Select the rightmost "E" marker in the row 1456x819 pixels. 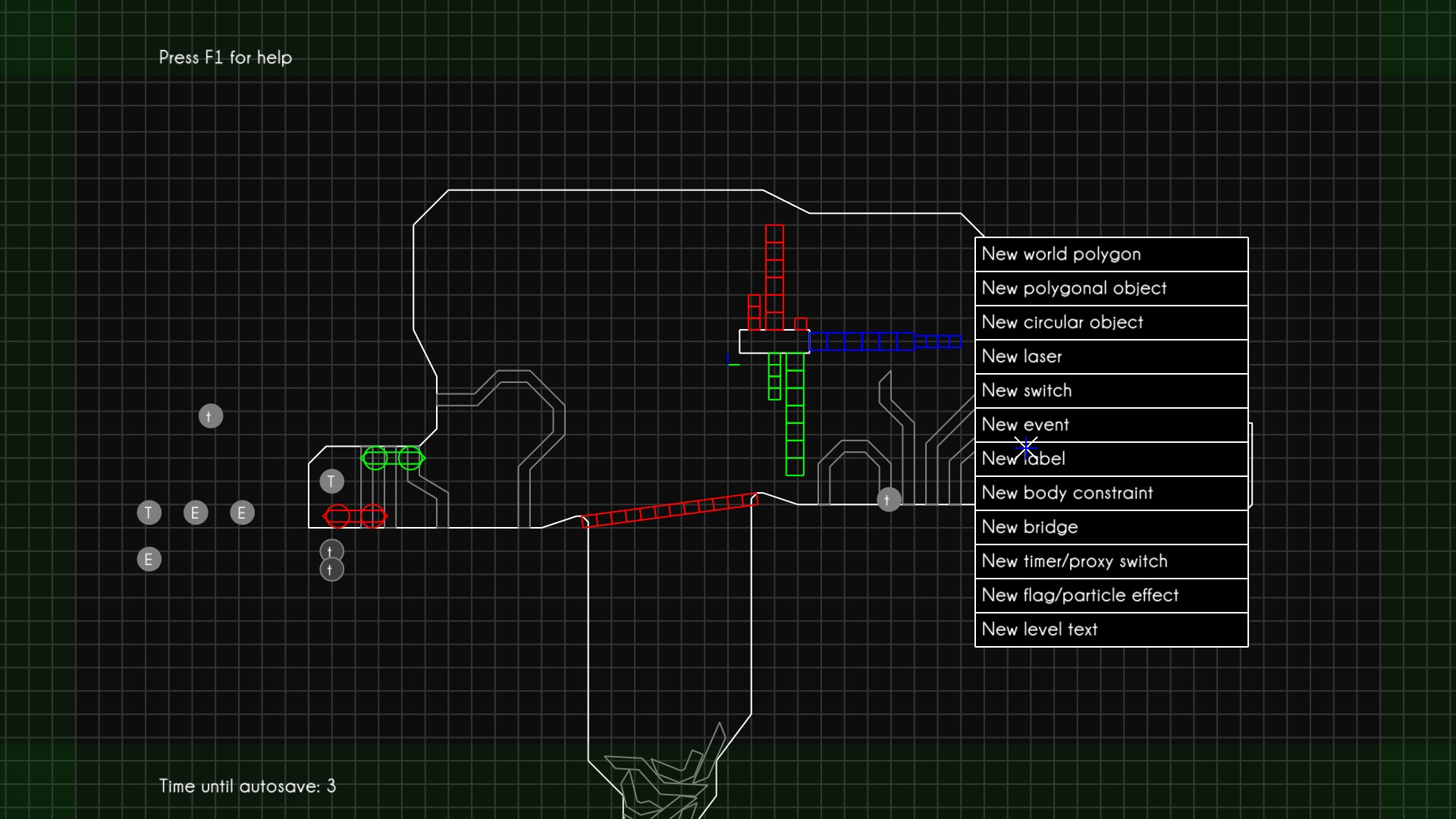[x=242, y=513]
